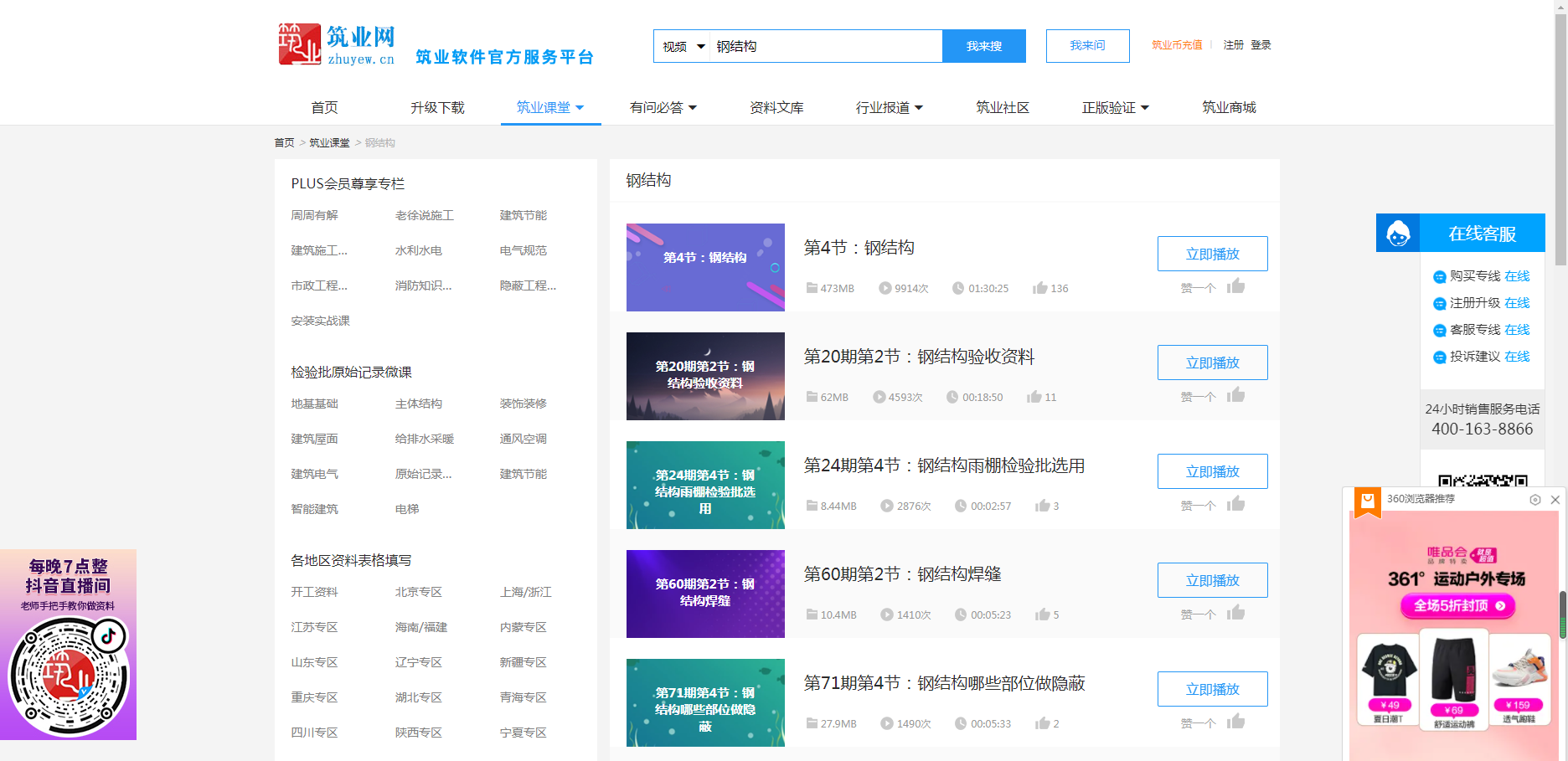Close the 360浏览器推荐 ad popup

pos(1555,500)
